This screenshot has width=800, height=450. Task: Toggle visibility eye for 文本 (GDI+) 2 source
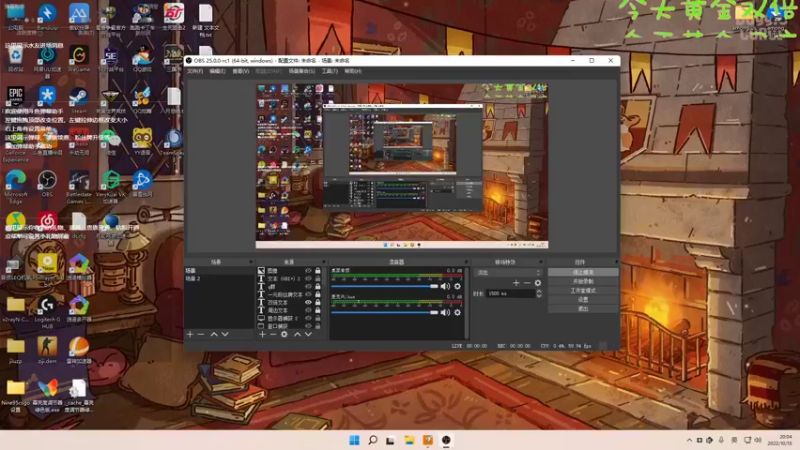pos(308,279)
